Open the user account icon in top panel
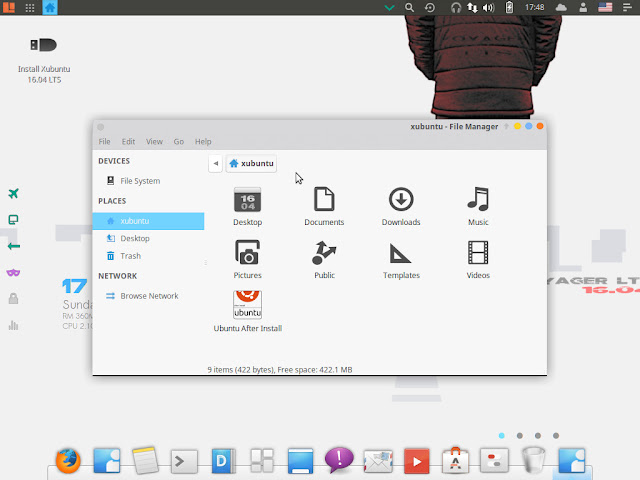Image resolution: width=640 pixels, height=480 pixels. [583, 7]
